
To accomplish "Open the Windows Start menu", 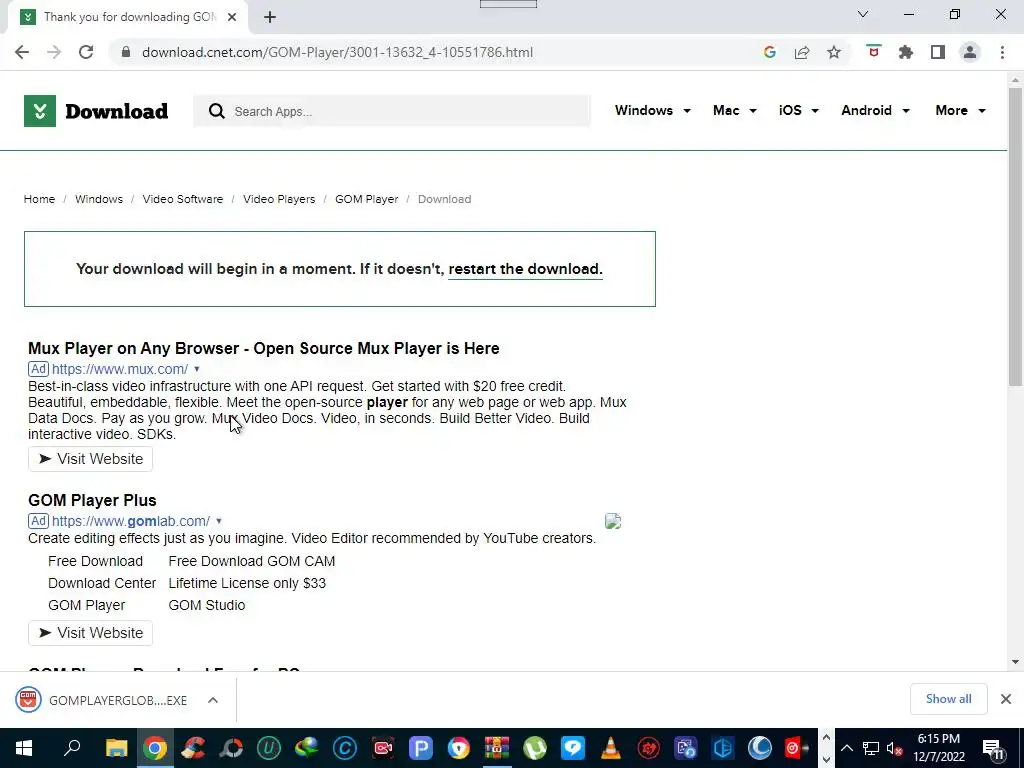I will 24,748.
